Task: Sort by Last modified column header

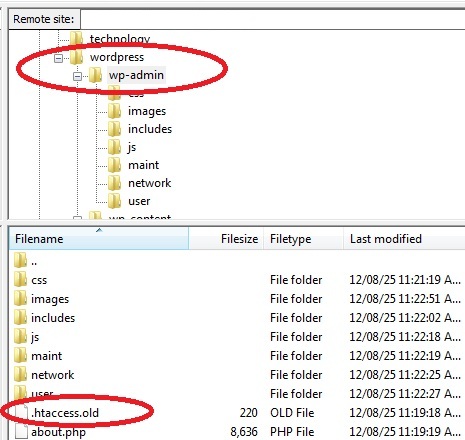Action: point(404,239)
